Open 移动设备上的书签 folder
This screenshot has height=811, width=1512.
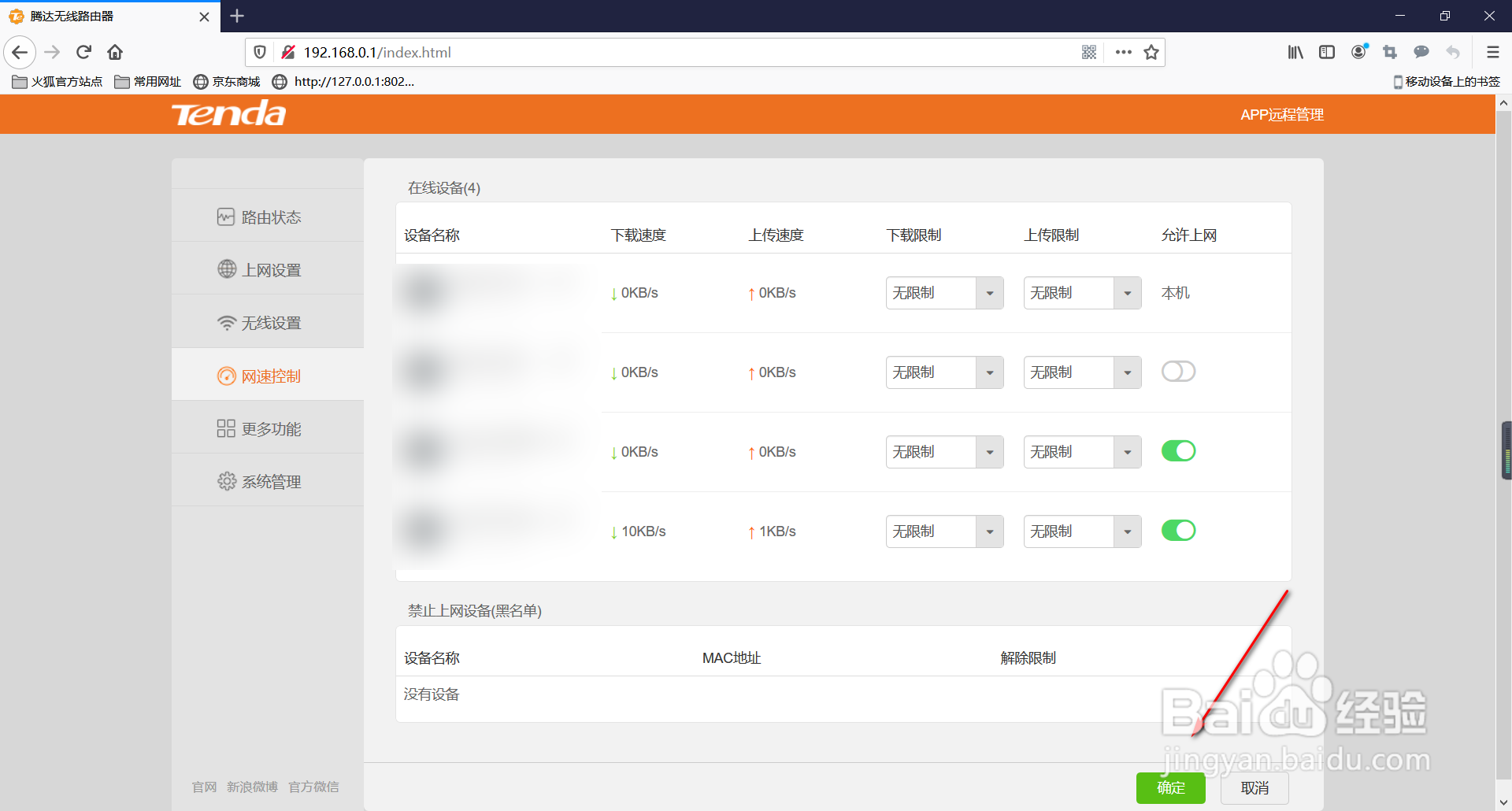click(x=1447, y=81)
